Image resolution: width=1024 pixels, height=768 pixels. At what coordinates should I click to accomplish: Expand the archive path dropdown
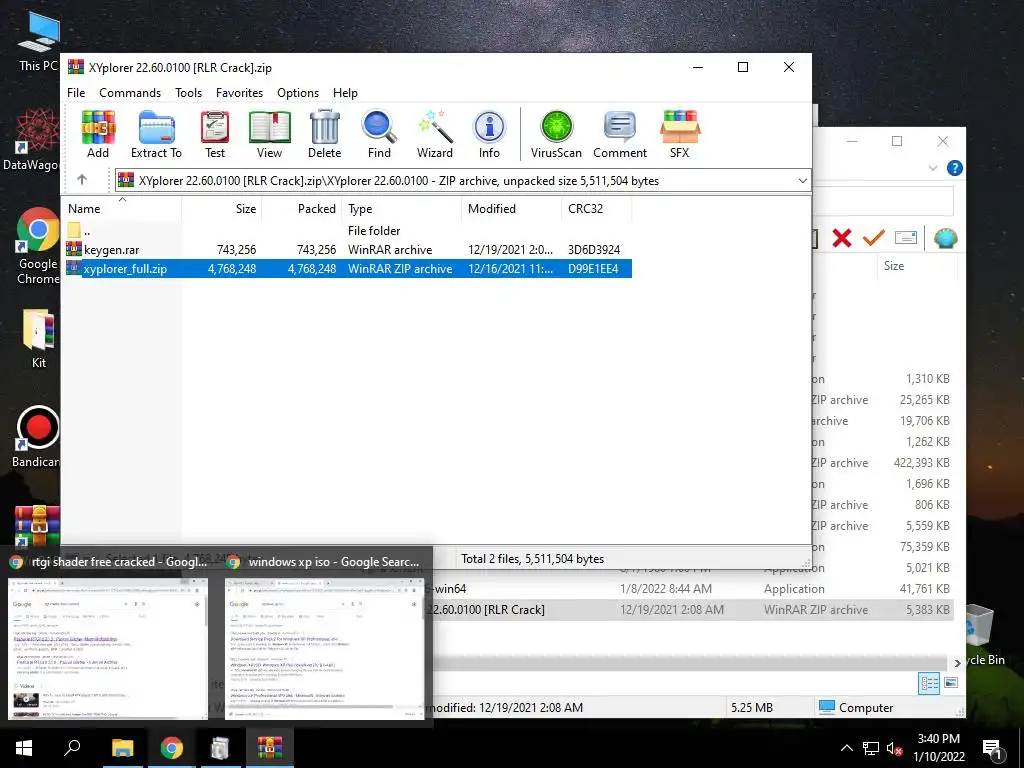pyautogui.click(x=803, y=181)
